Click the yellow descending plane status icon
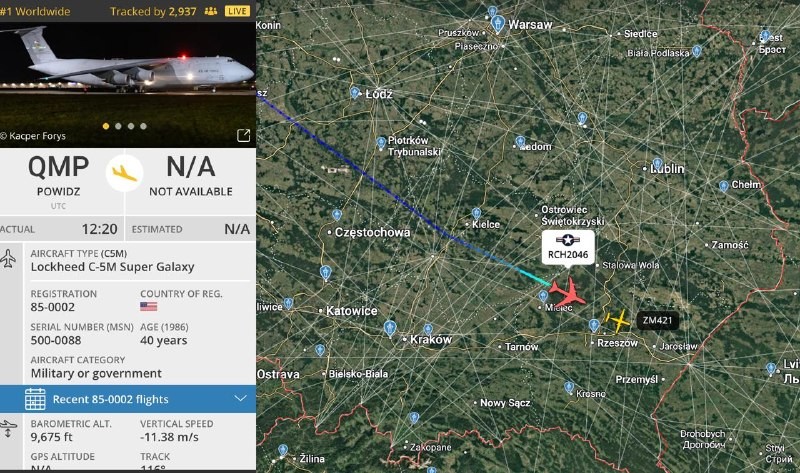 (124, 173)
